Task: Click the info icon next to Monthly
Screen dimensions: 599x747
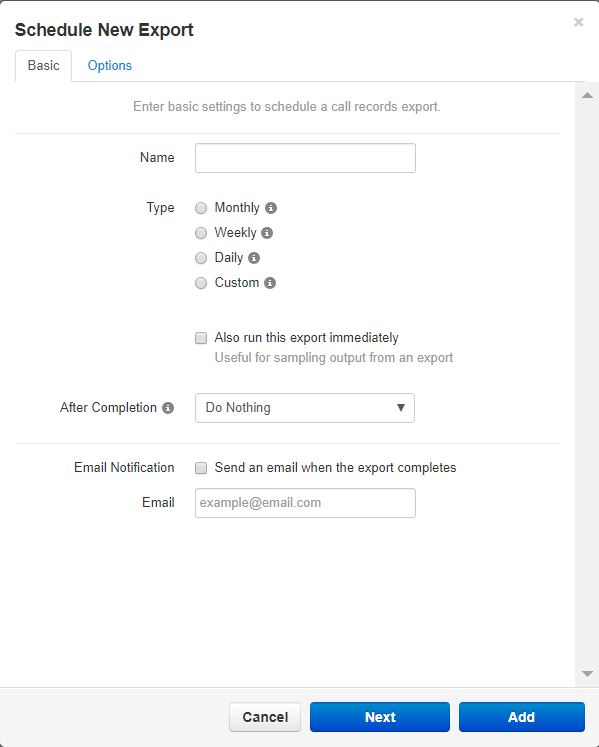Action: (x=271, y=208)
